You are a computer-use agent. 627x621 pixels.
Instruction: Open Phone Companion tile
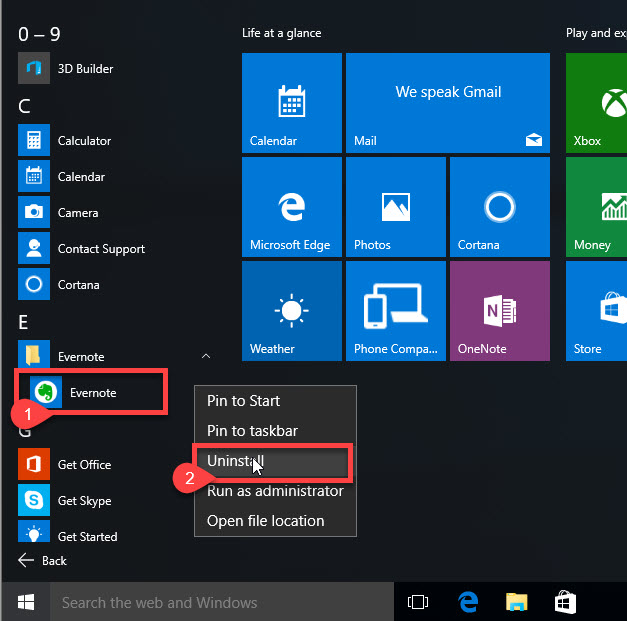pos(396,311)
